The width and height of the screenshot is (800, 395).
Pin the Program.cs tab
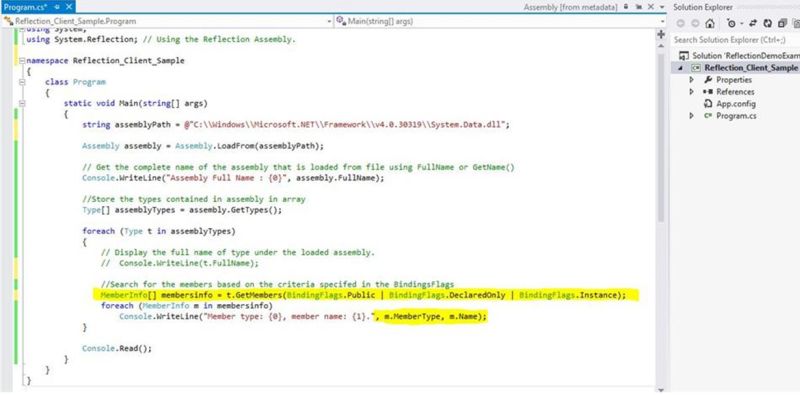[57, 7]
